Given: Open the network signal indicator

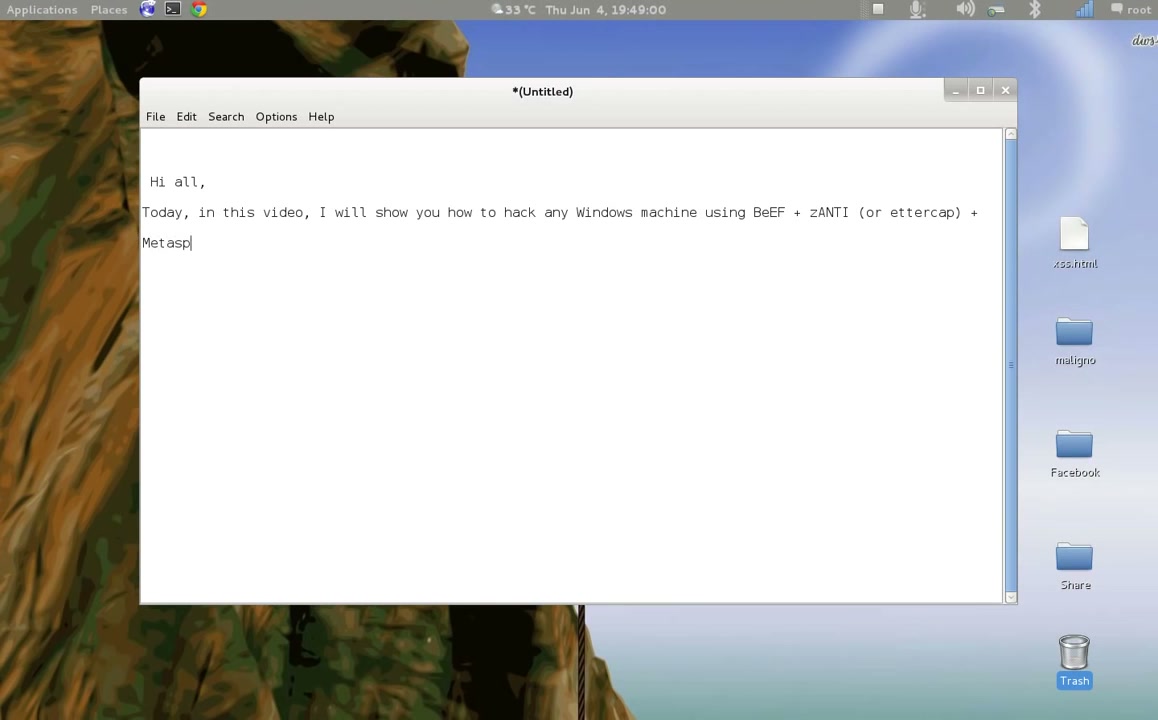Looking at the screenshot, I should pos(1084,9).
